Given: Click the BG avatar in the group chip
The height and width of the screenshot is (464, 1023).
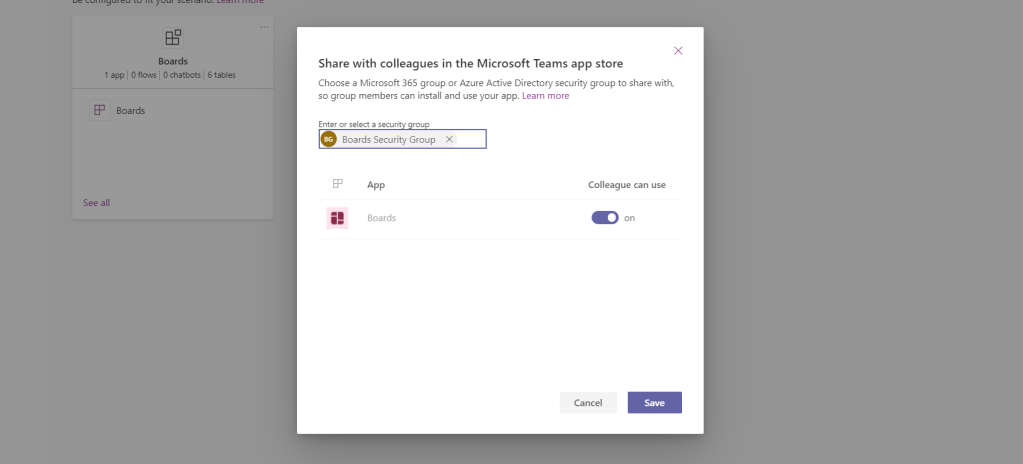Looking at the screenshot, I should tap(329, 140).
